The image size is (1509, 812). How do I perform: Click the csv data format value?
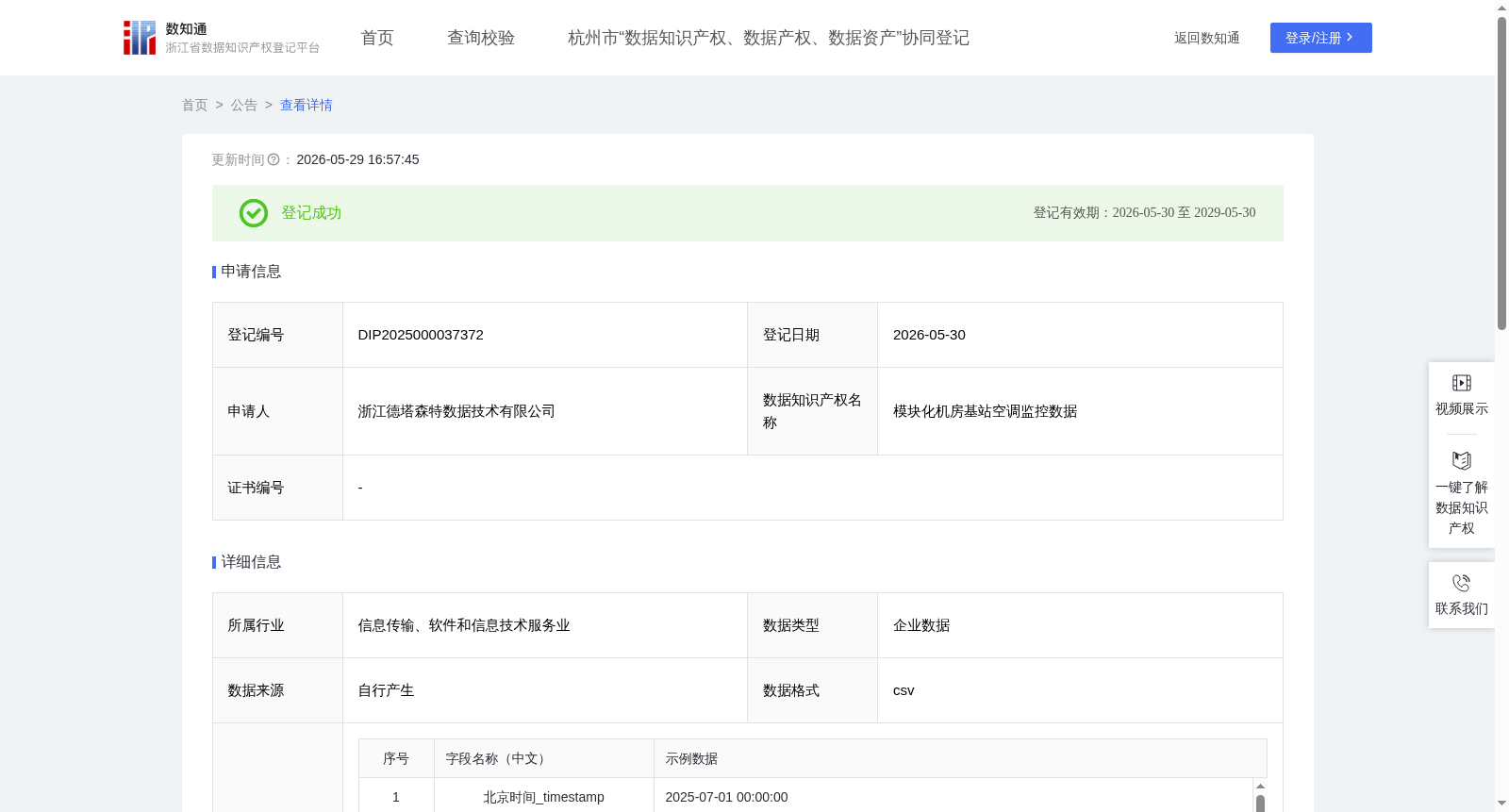pos(904,690)
